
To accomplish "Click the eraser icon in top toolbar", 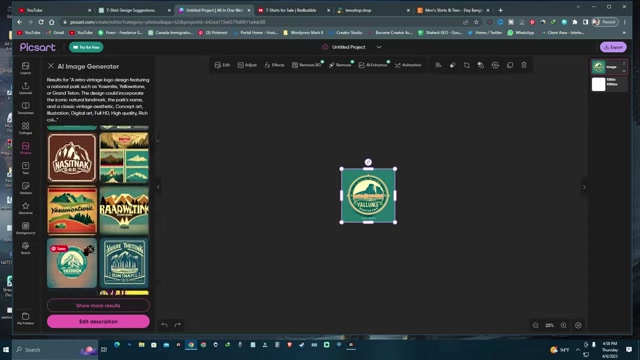I will click(453, 65).
